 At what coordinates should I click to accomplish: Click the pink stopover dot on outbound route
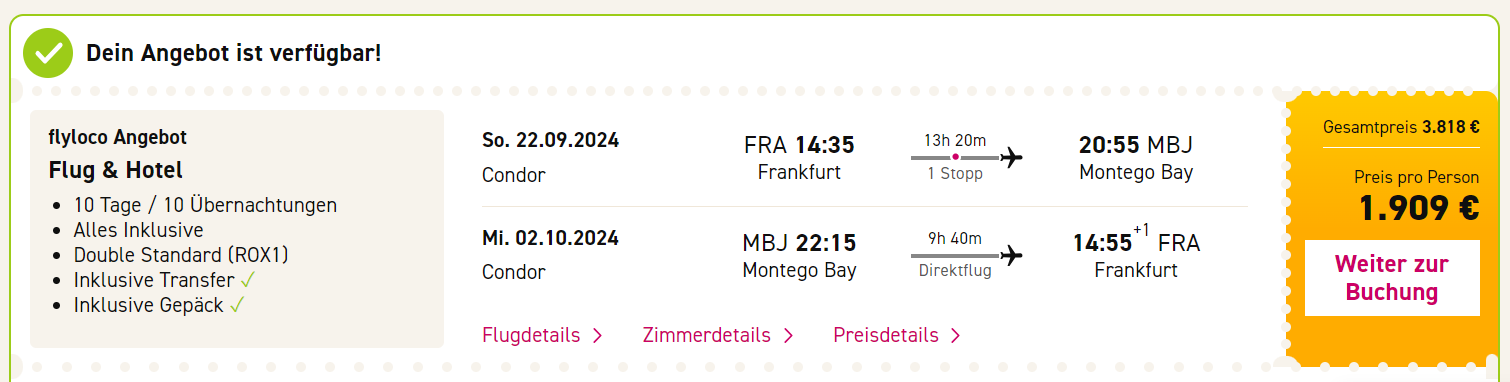click(x=955, y=157)
